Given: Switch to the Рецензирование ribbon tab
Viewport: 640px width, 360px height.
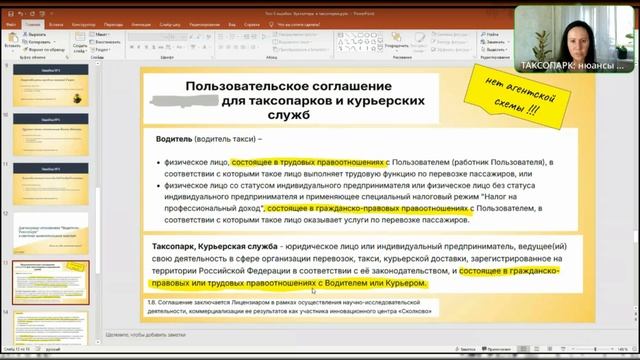Looking at the screenshot, I should click(x=204, y=25).
